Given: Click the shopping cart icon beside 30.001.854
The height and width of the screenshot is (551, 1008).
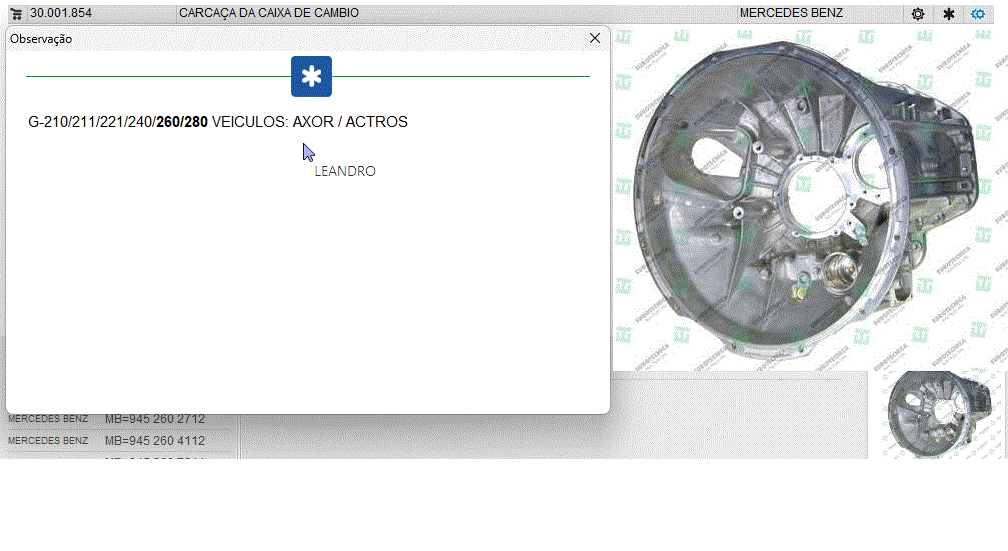Looking at the screenshot, I should pyautogui.click(x=16, y=14).
